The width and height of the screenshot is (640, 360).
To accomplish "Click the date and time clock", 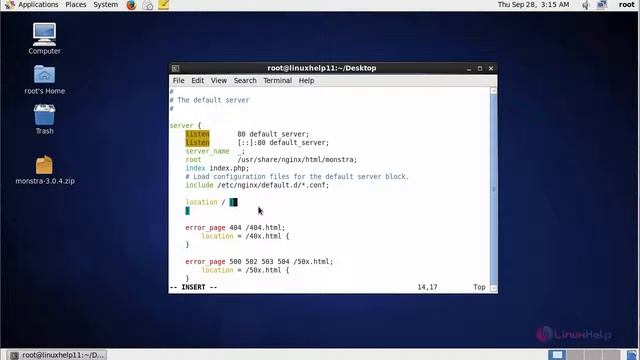I will (x=533, y=5).
